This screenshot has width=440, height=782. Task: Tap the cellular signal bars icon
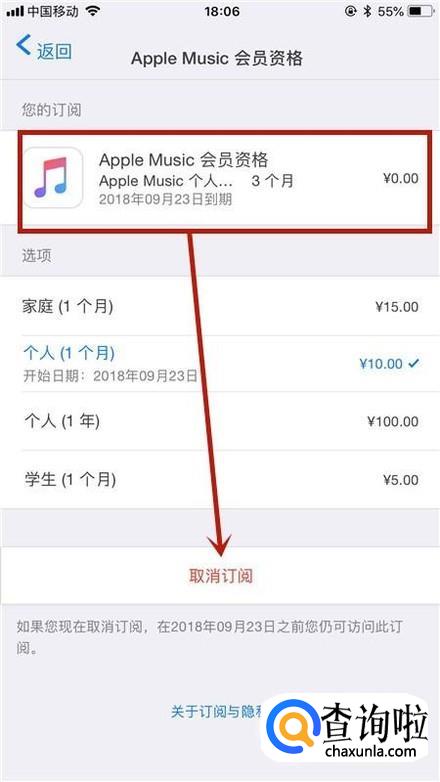tap(15, 11)
